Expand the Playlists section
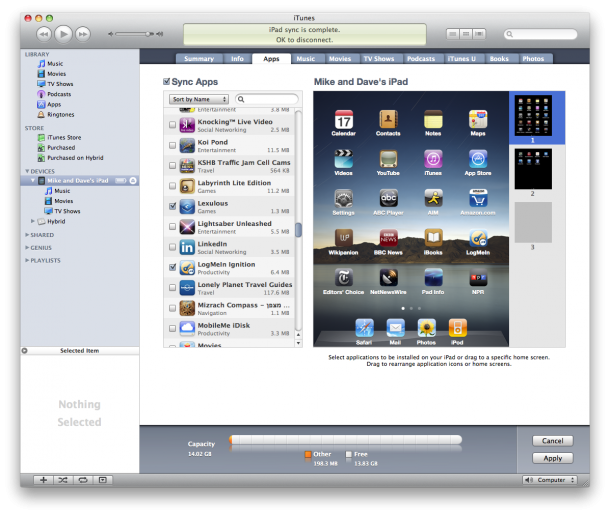The width and height of the screenshot is (610, 515). point(27,260)
